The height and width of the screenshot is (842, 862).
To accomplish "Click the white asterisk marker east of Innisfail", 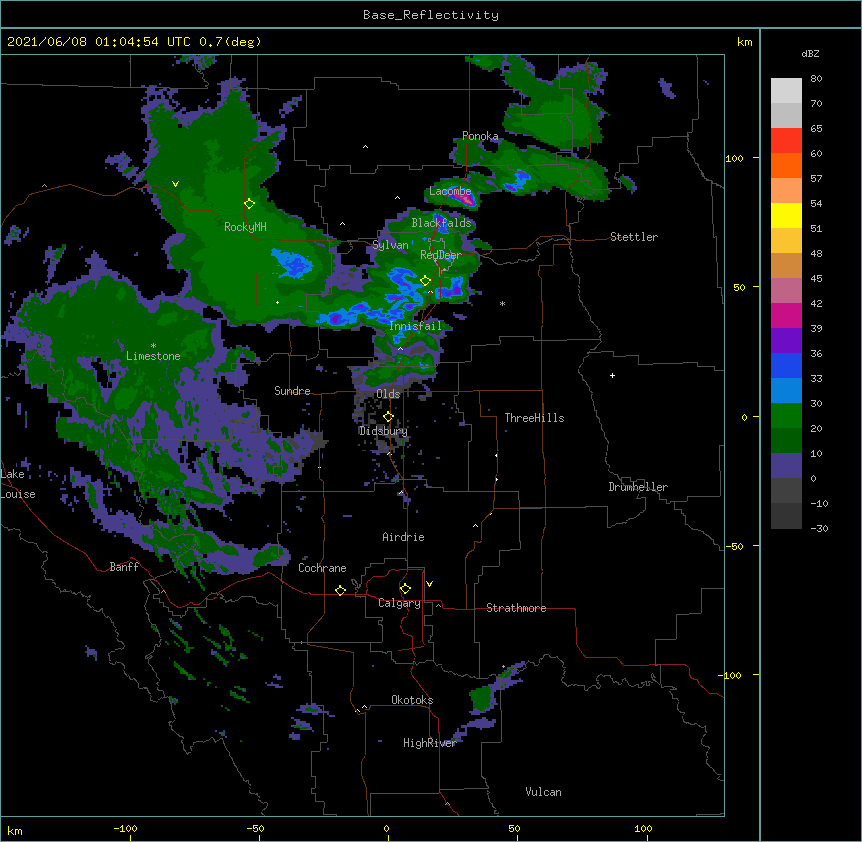I will pyautogui.click(x=502, y=303).
